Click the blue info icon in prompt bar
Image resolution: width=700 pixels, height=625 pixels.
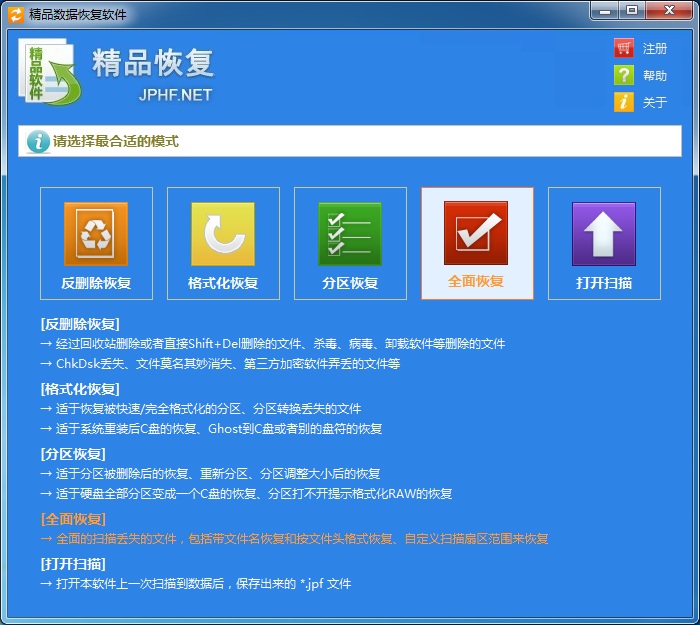(x=38, y=142)
